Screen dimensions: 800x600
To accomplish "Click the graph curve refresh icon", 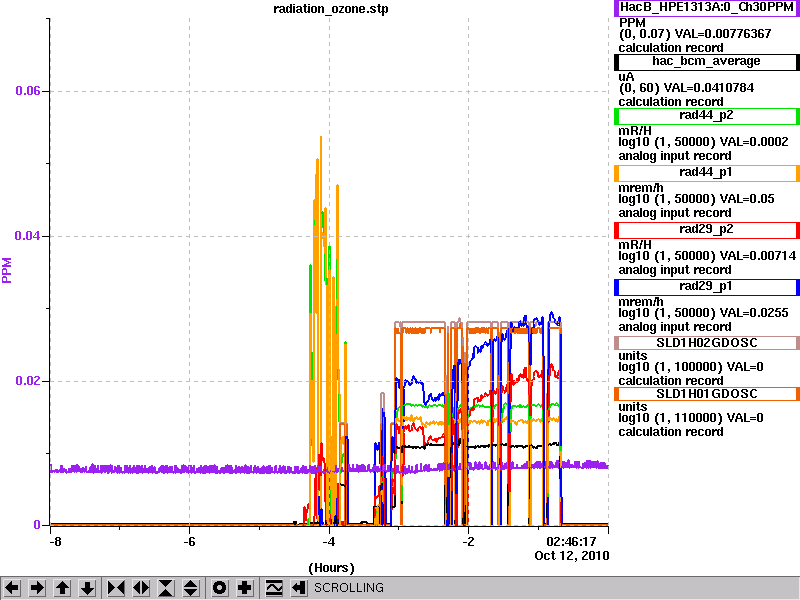I will [x=274, y=588].
